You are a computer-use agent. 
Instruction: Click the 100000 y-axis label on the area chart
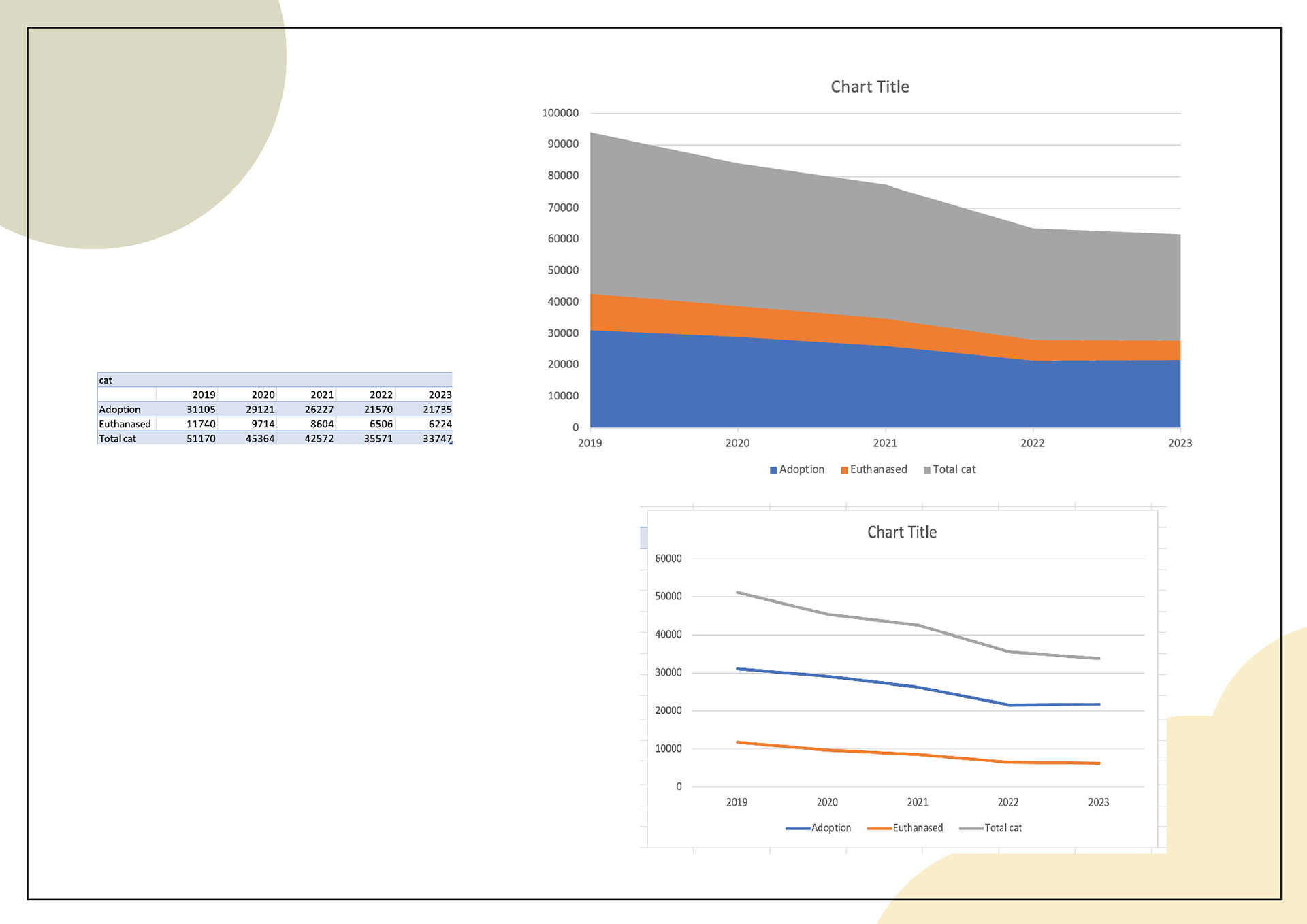[x=560, y=113]
